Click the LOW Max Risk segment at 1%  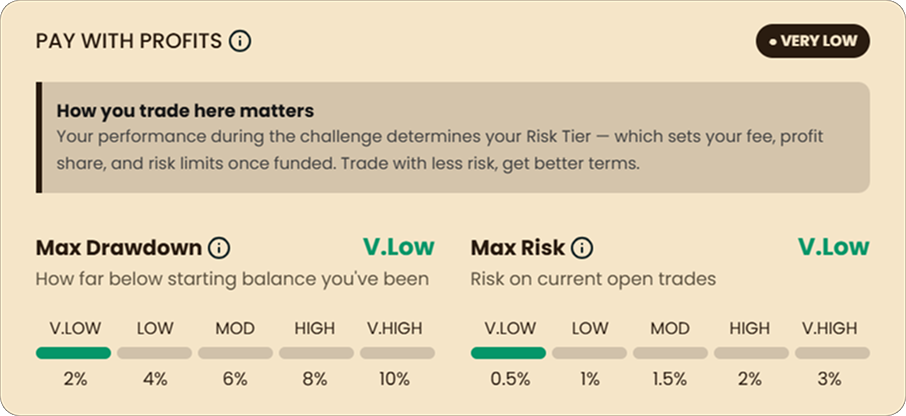coord(589,353)
